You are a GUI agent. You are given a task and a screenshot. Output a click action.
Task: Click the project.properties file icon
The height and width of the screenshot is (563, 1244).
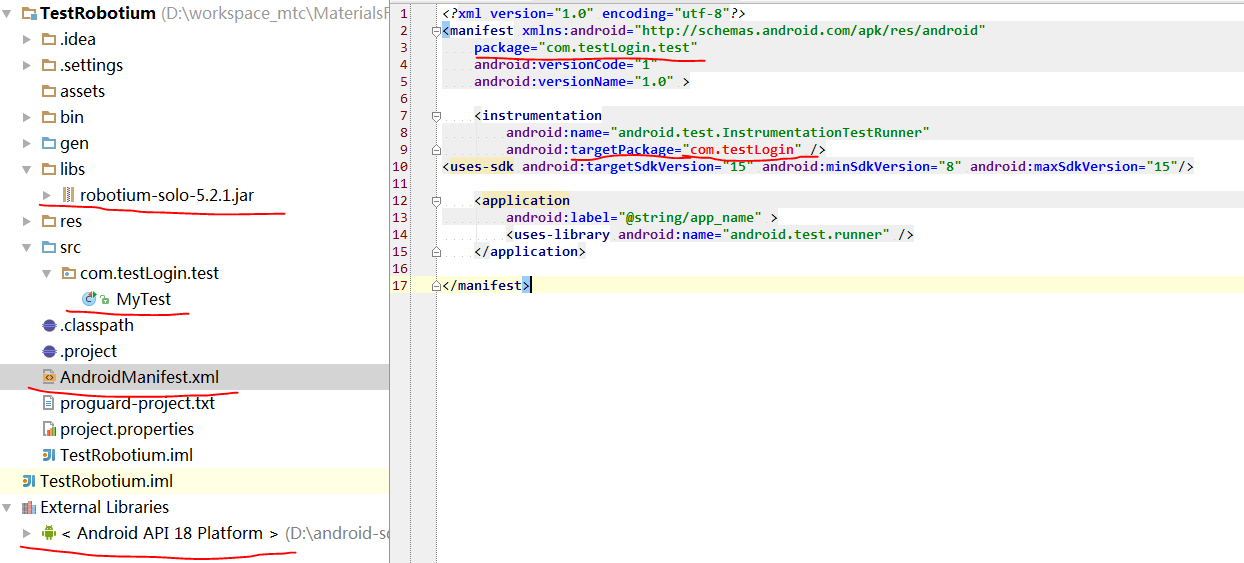point(49,430)
